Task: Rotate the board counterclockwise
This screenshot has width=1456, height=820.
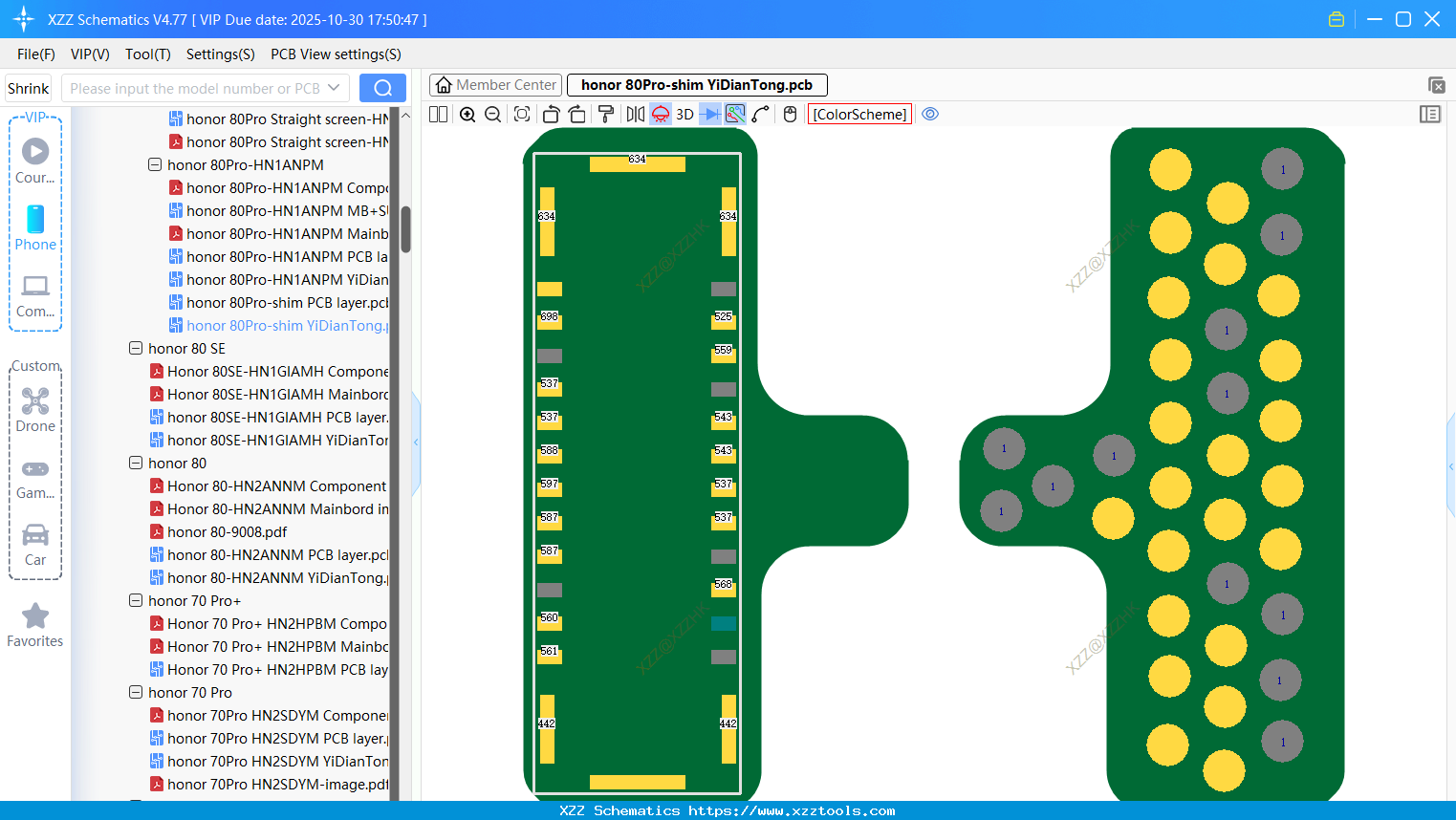Action: click(551, 114)
